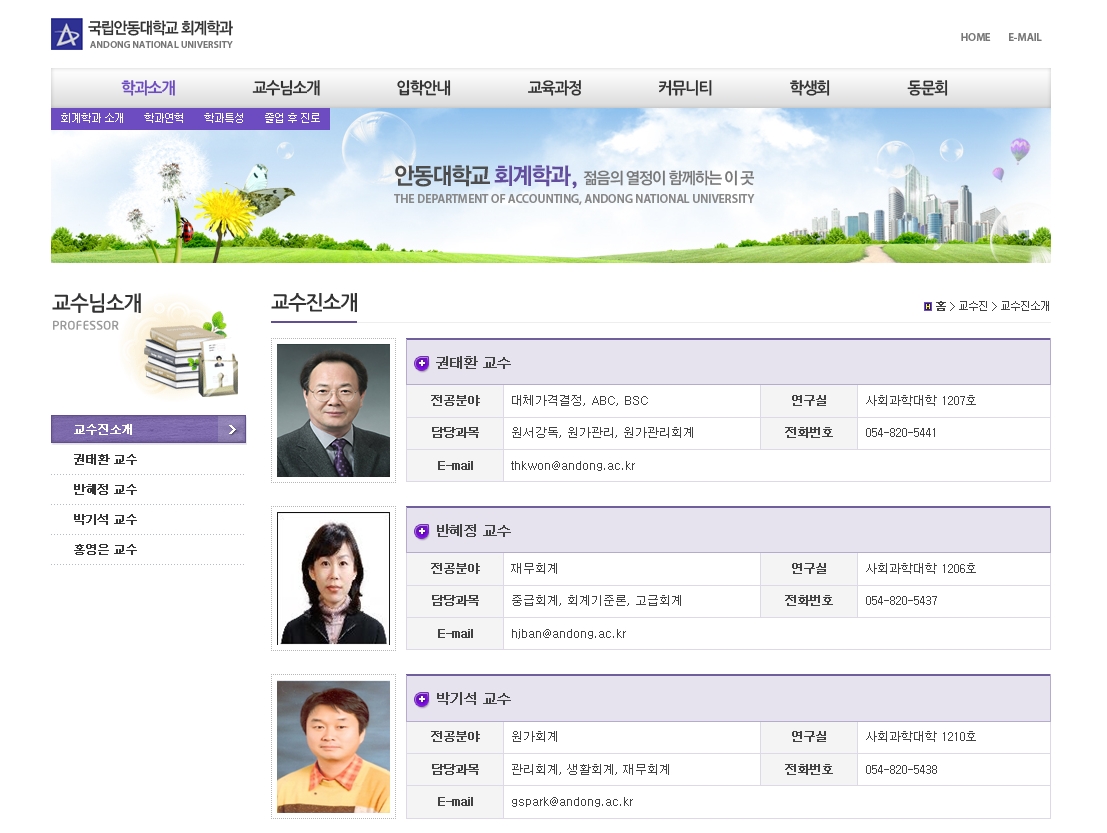Open the 동문회 main menu

click(928, 88)
